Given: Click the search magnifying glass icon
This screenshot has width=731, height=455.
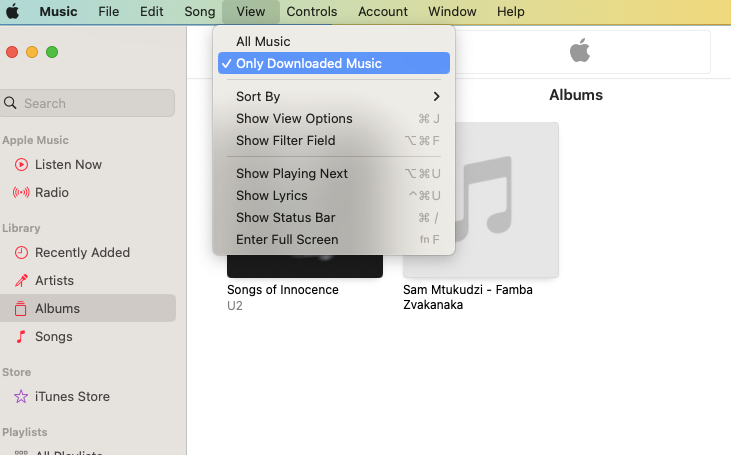Looking at the screenshot, I should [10, 103].
